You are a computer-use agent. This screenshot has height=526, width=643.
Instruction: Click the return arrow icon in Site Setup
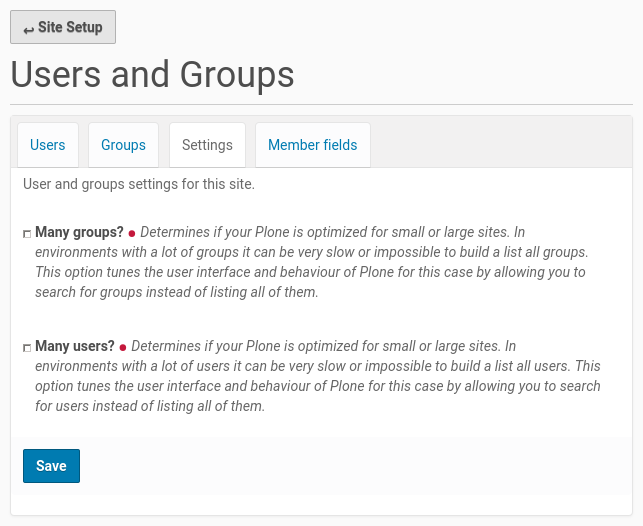pos(28,29)
